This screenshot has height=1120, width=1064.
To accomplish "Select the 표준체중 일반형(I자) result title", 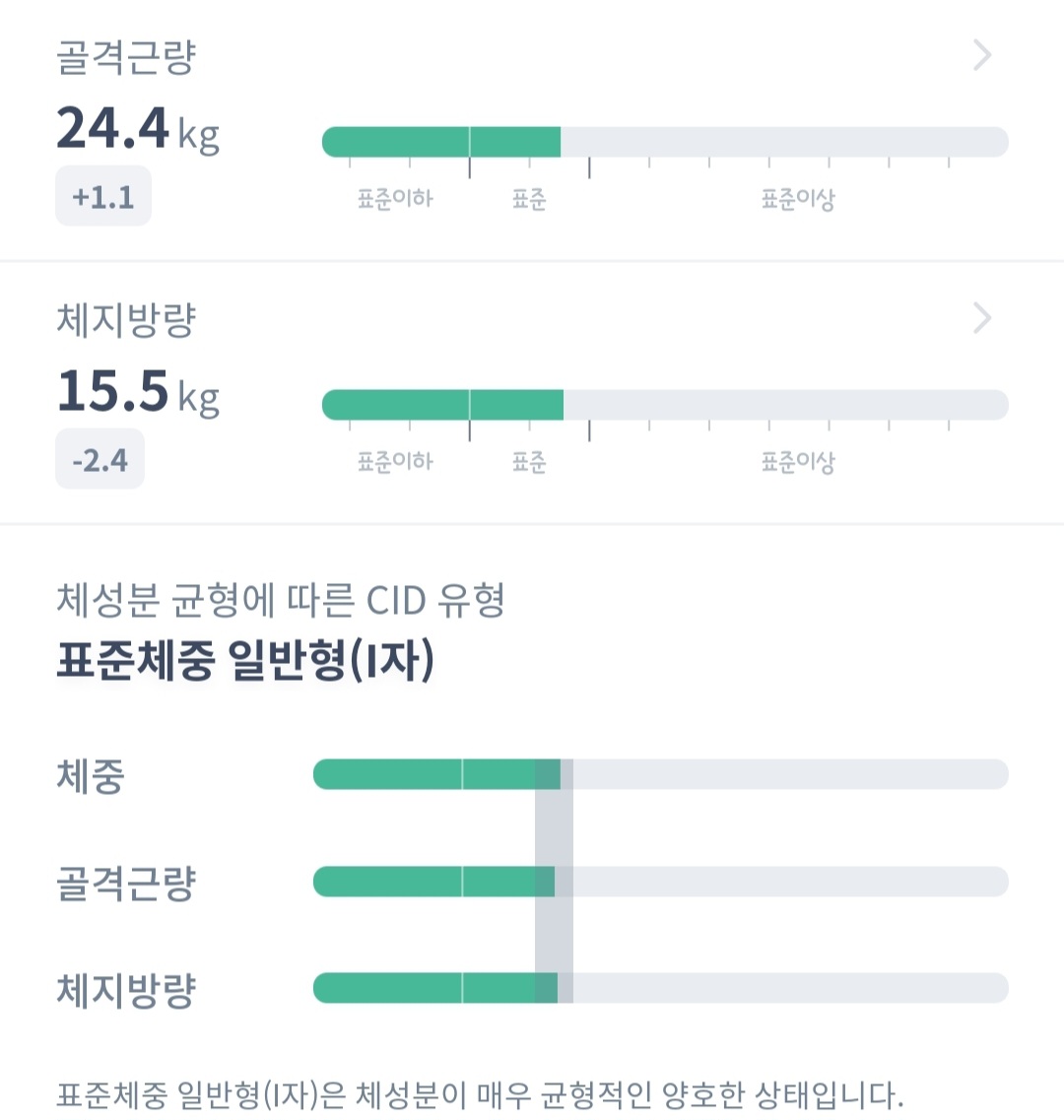I will click(x=245, y=661).
